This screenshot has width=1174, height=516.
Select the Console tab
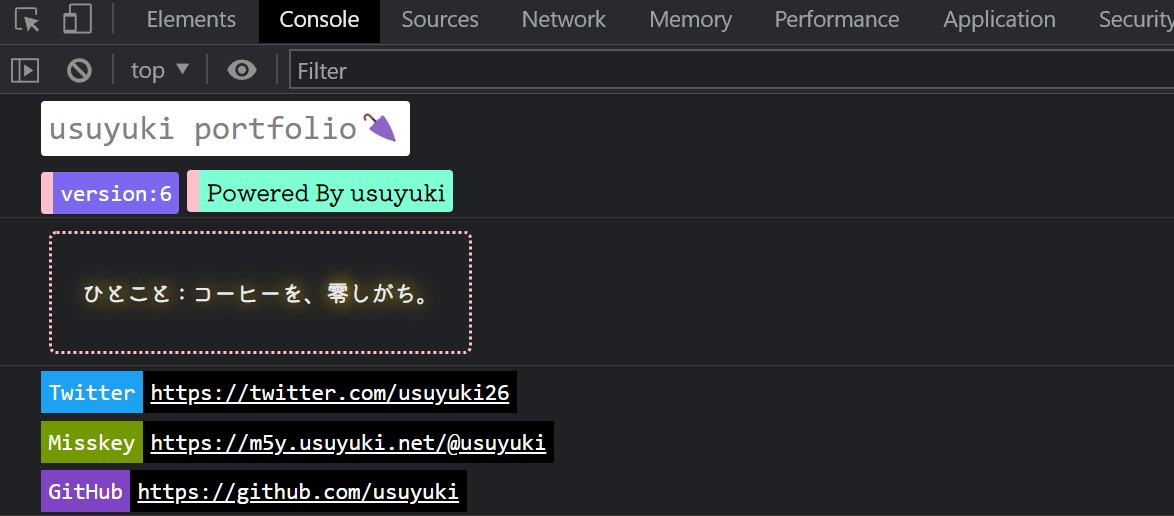(319, 20)
